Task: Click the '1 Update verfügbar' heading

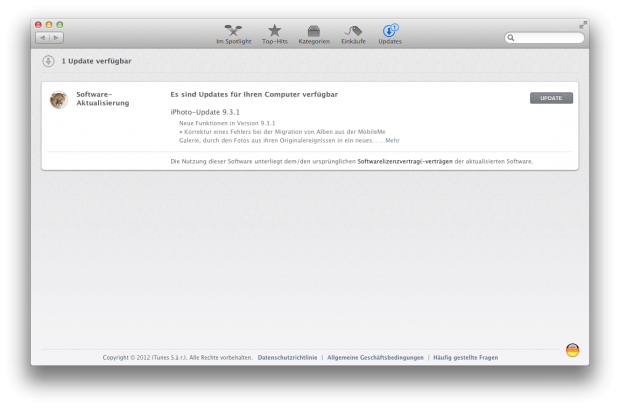Action: coord(96,61)
